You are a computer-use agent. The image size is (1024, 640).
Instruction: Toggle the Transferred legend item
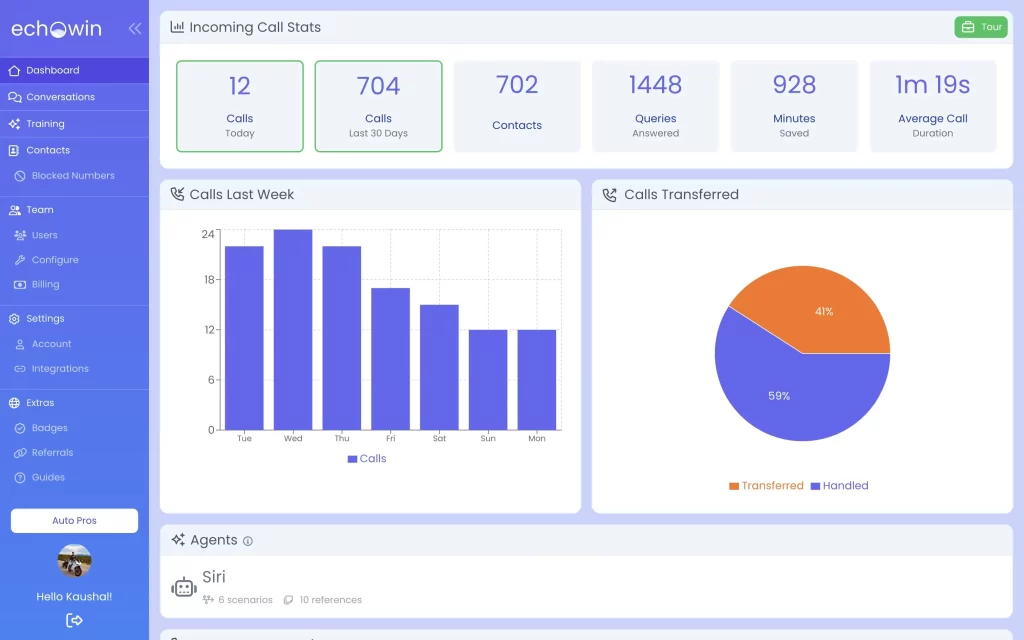point(766,486)
